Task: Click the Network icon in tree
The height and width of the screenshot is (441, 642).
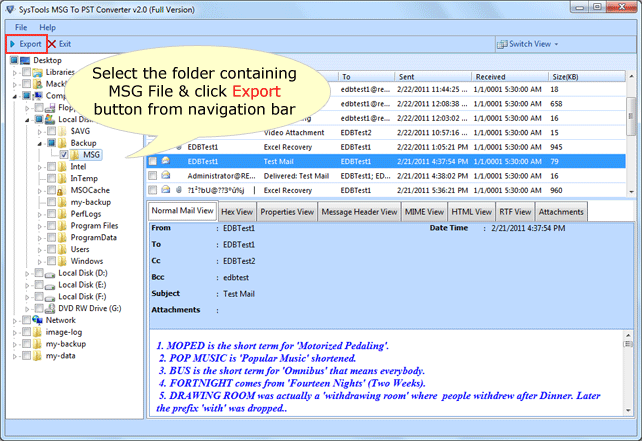Action: tap(38, 320)
